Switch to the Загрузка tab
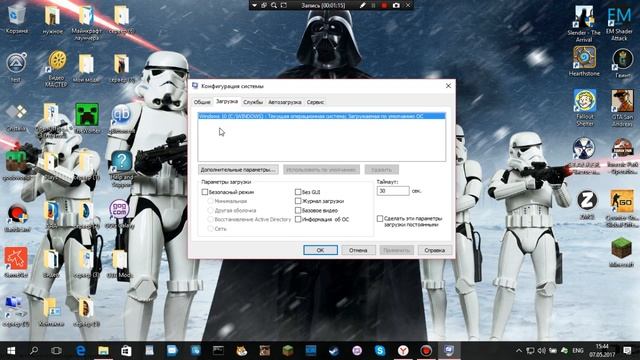640x360 pixels. tap(227, 101)
